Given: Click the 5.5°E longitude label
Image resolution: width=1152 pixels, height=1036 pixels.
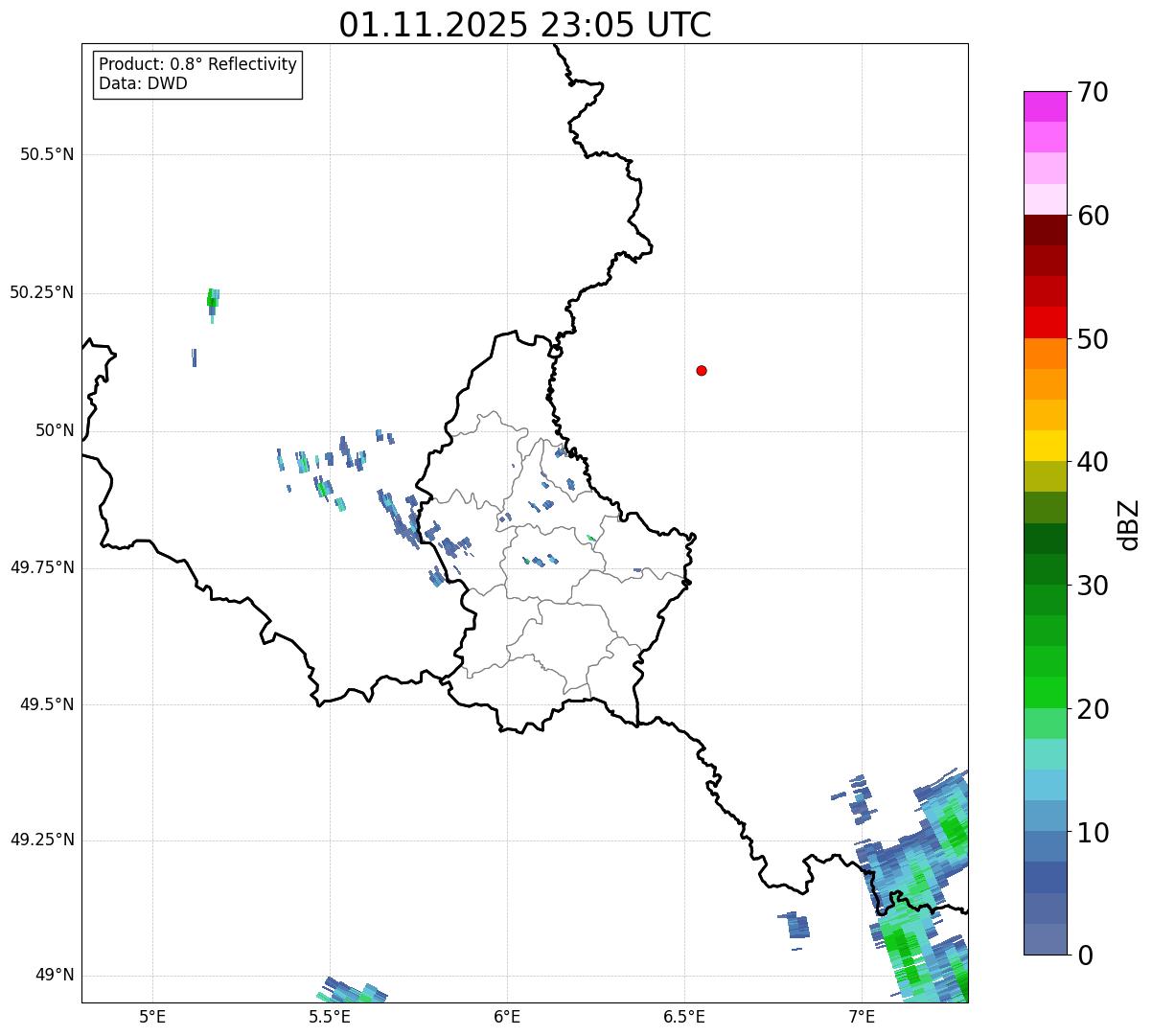Looking at the screenshot, I should 330,1016.
